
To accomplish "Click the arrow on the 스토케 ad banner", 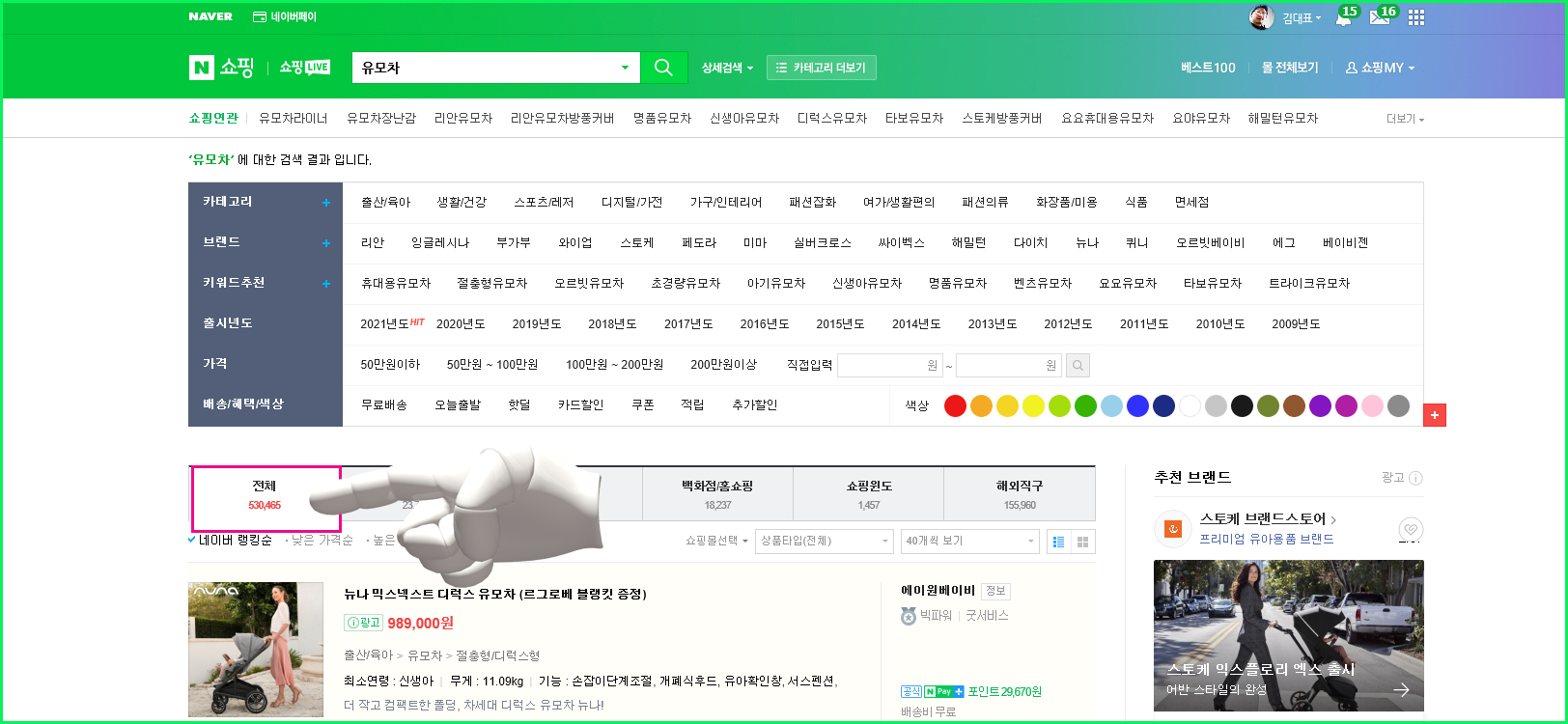I will tap(1401, 689).
